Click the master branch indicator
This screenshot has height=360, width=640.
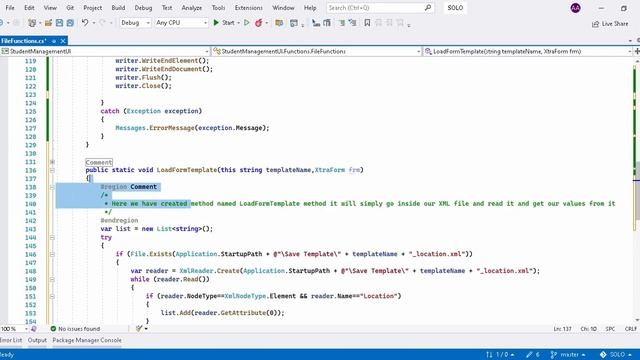tap(568, 354)
